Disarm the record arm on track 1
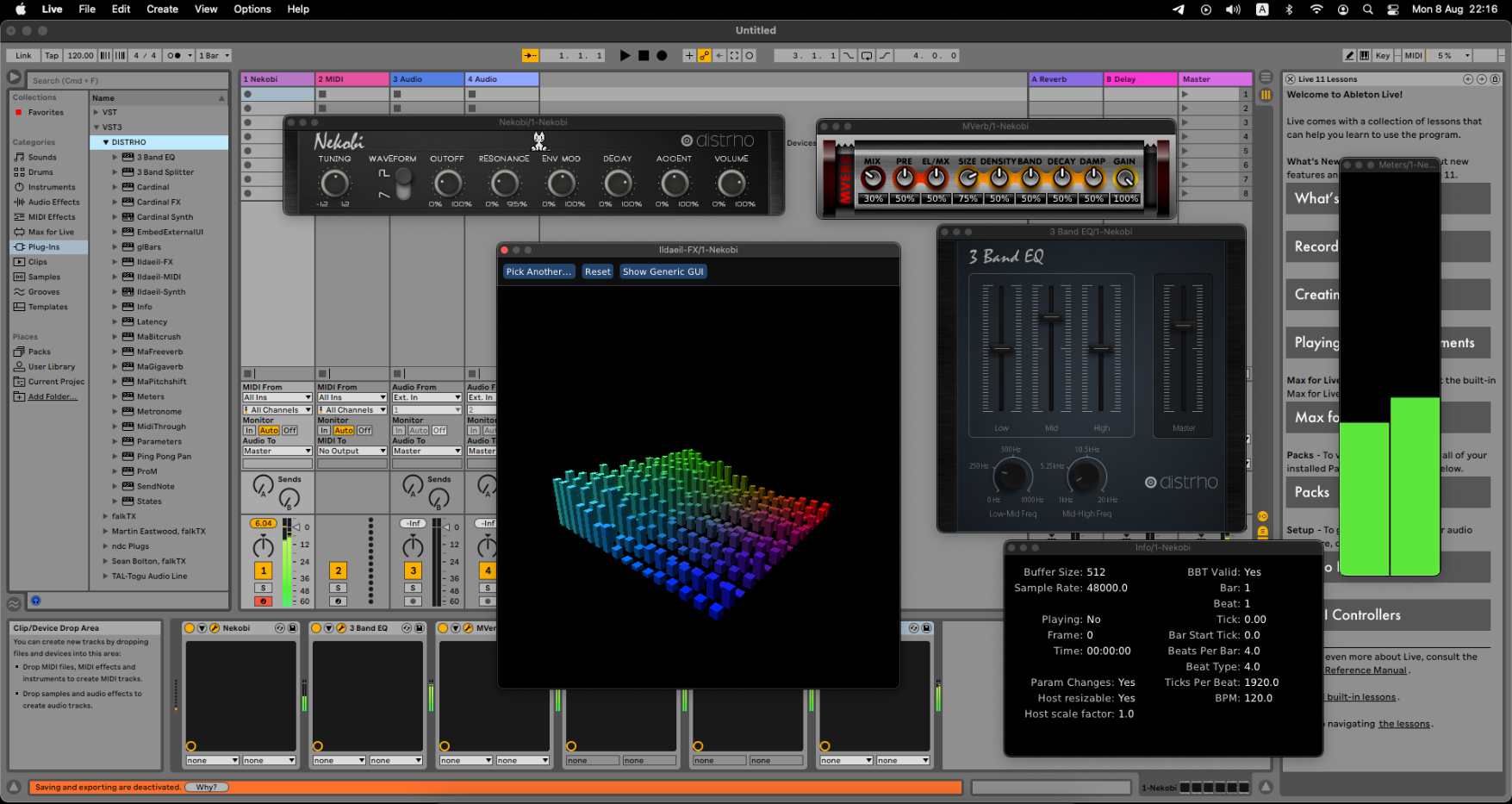 (264, 601)
